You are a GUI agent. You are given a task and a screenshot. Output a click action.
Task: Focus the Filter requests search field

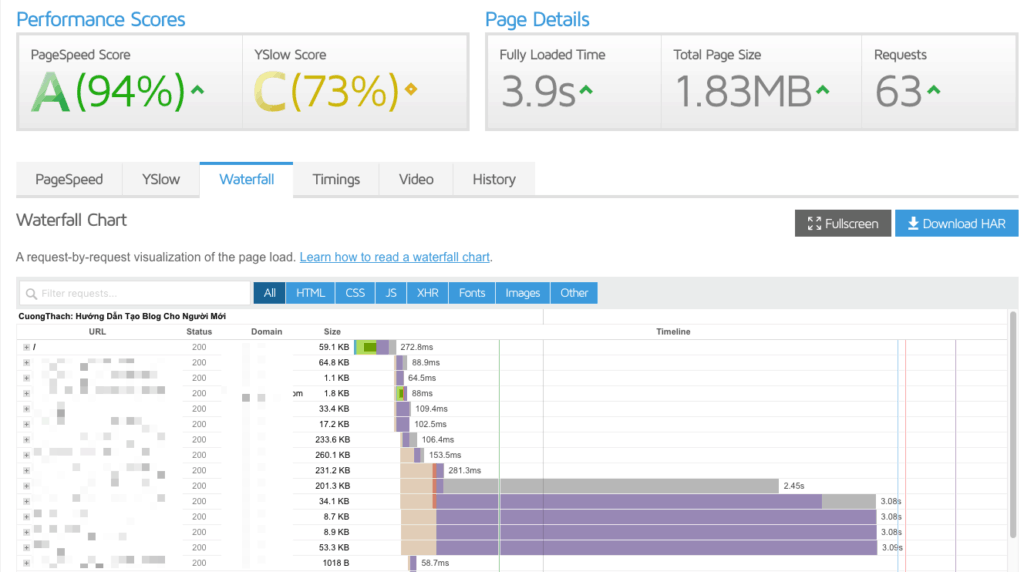[x=135, y=293]
